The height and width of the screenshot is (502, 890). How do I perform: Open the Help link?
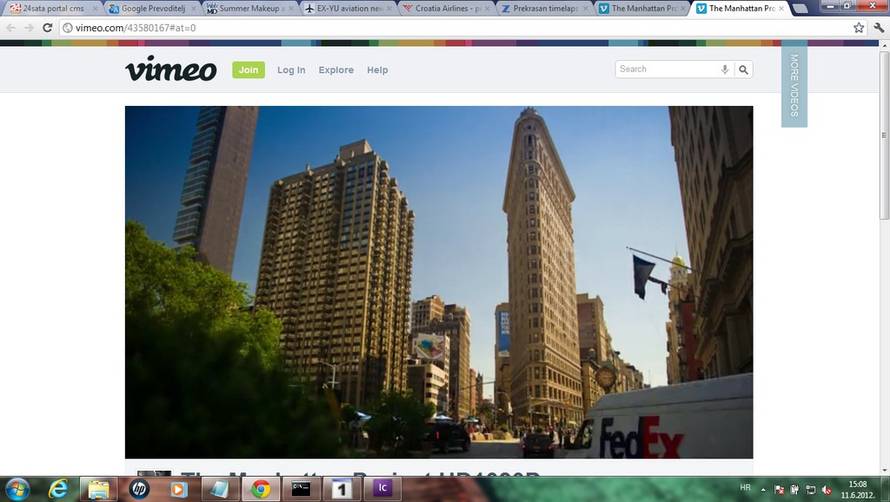(x=377, y=70)
